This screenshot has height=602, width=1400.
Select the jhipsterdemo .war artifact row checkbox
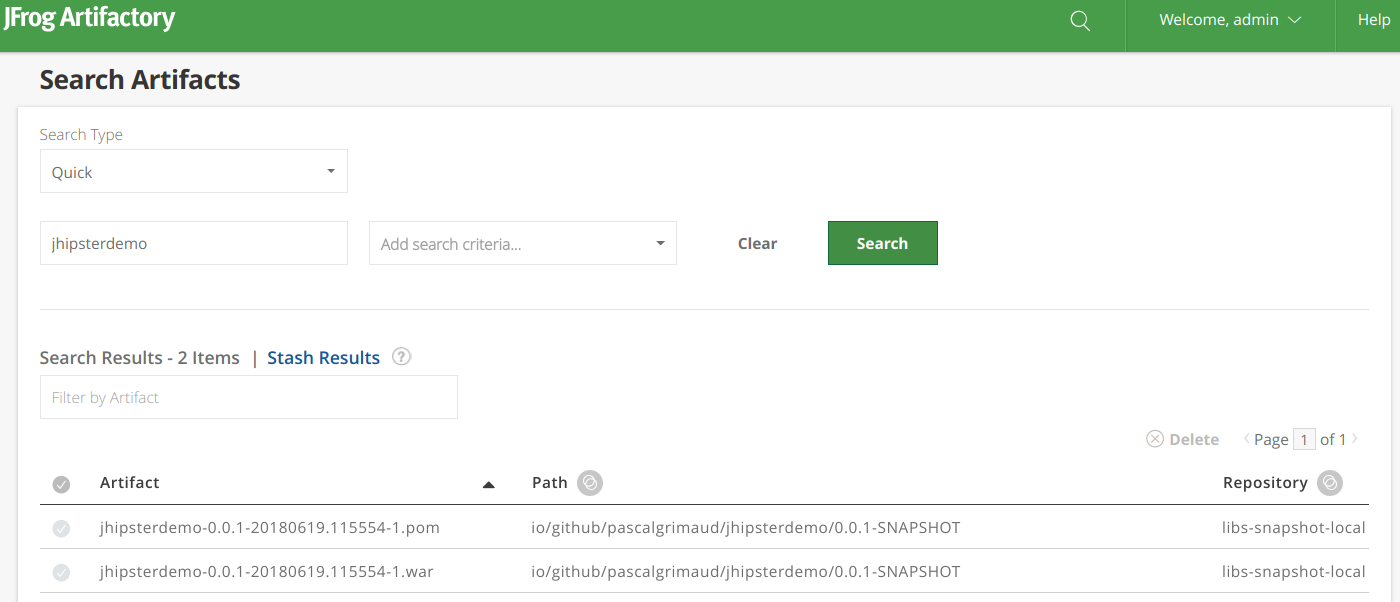(61, 572)
